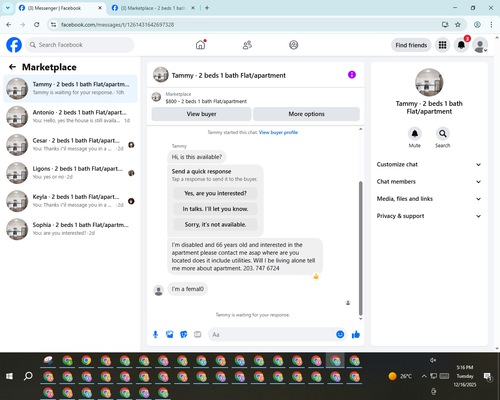
Task: Open the Sophia conversation
Action: 70,229
